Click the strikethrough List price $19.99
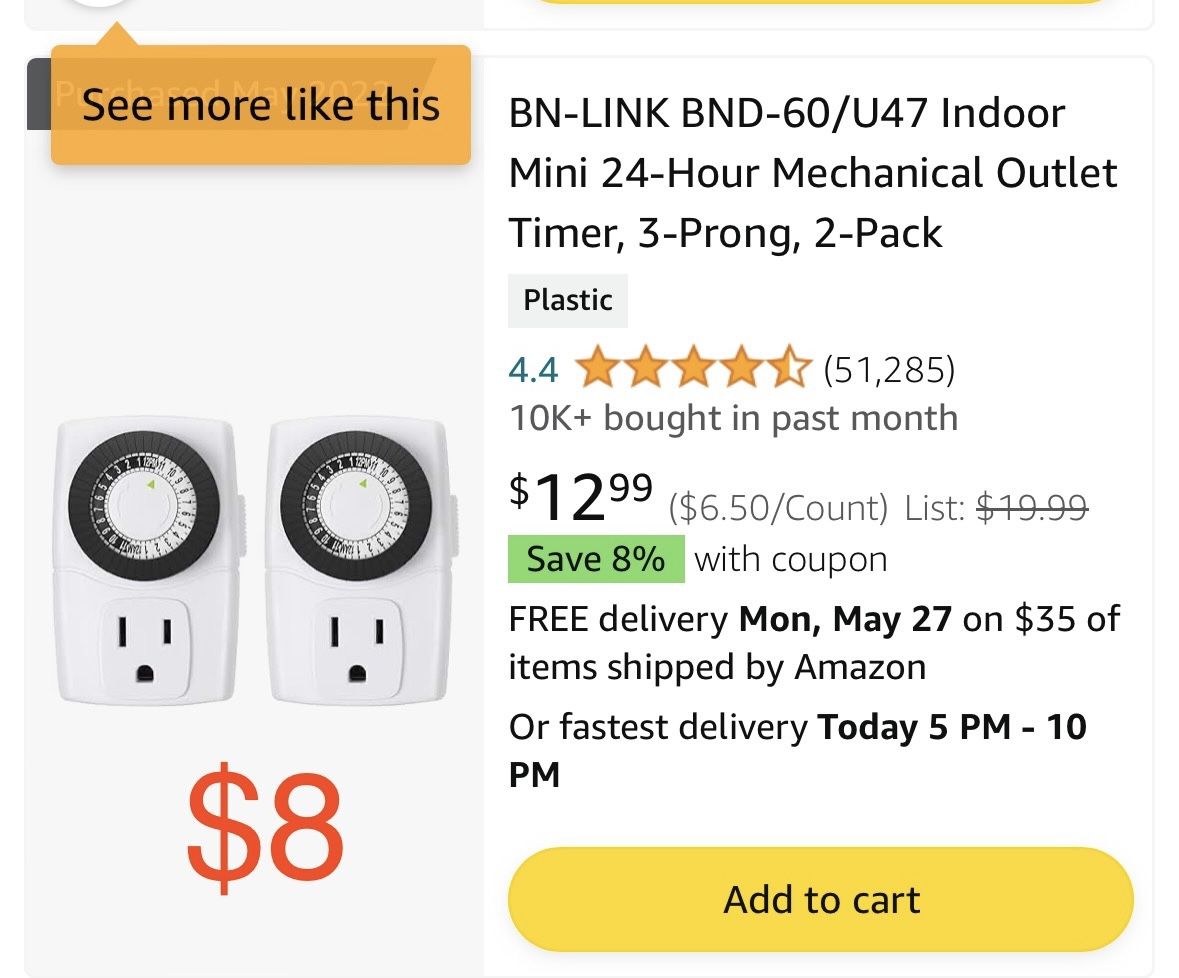The image size is (1179, 978). pos(1033,507)
